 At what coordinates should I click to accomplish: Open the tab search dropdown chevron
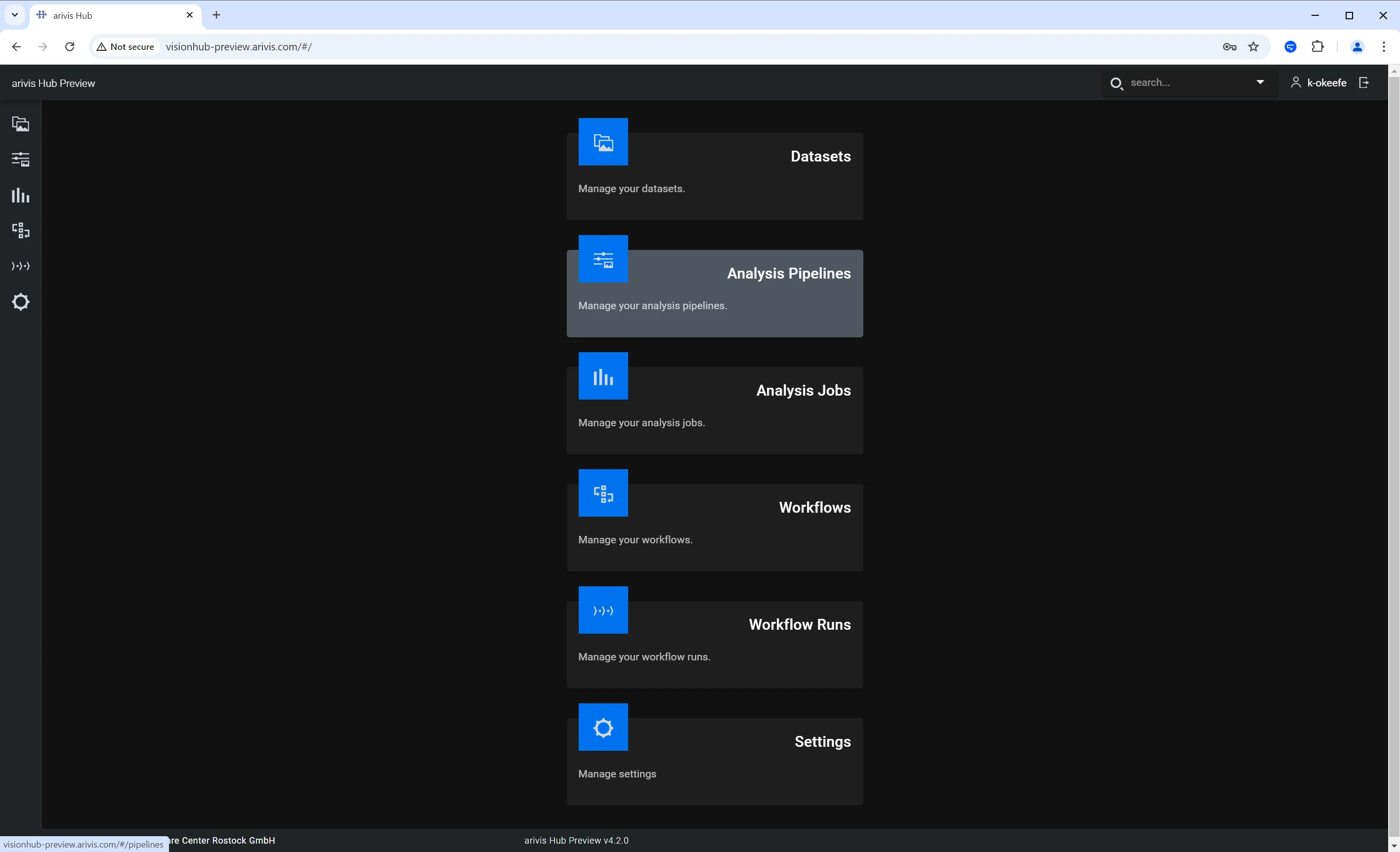[x=15, y=15]
